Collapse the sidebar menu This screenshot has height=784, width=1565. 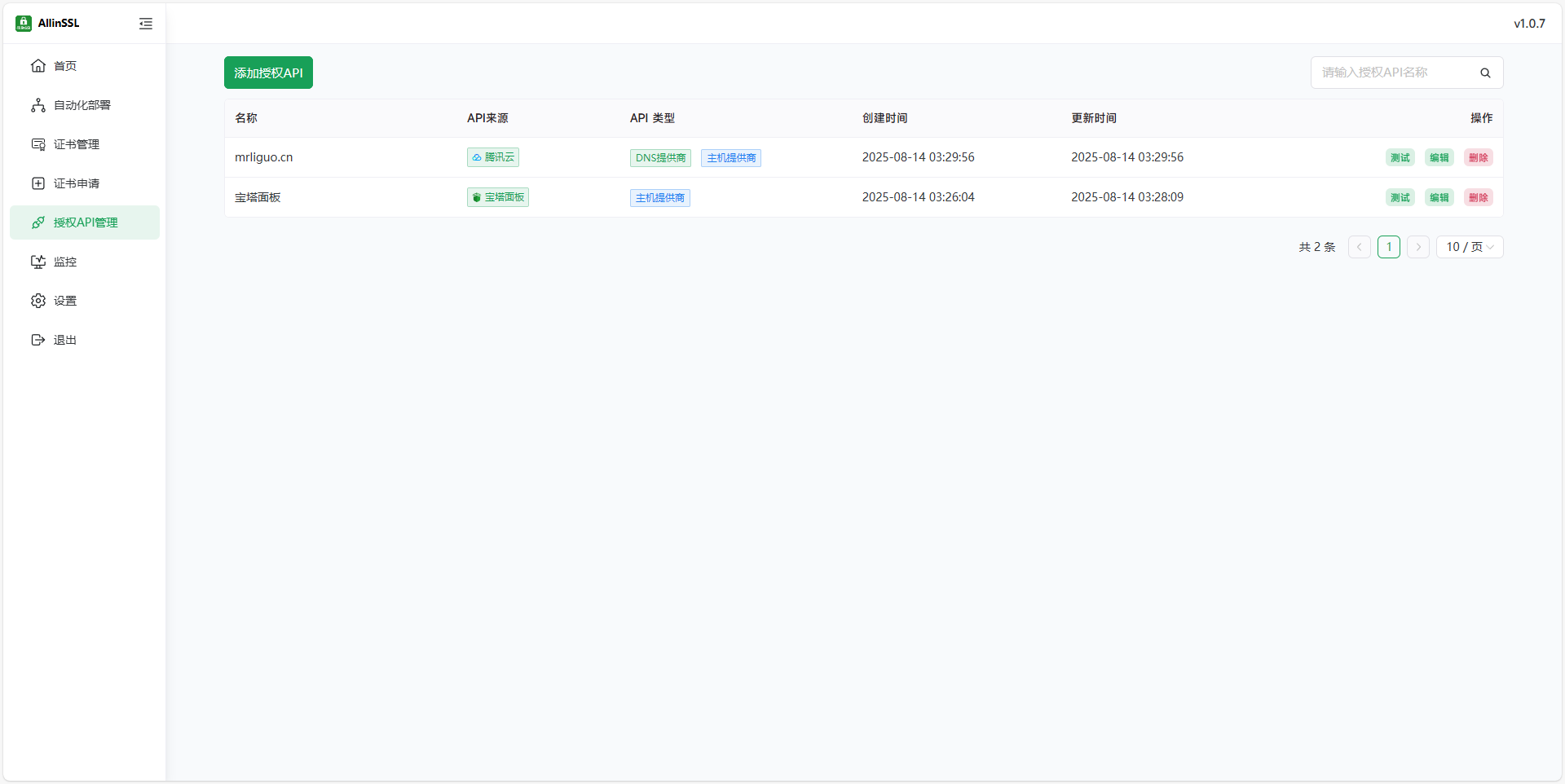tap(146, 24)
